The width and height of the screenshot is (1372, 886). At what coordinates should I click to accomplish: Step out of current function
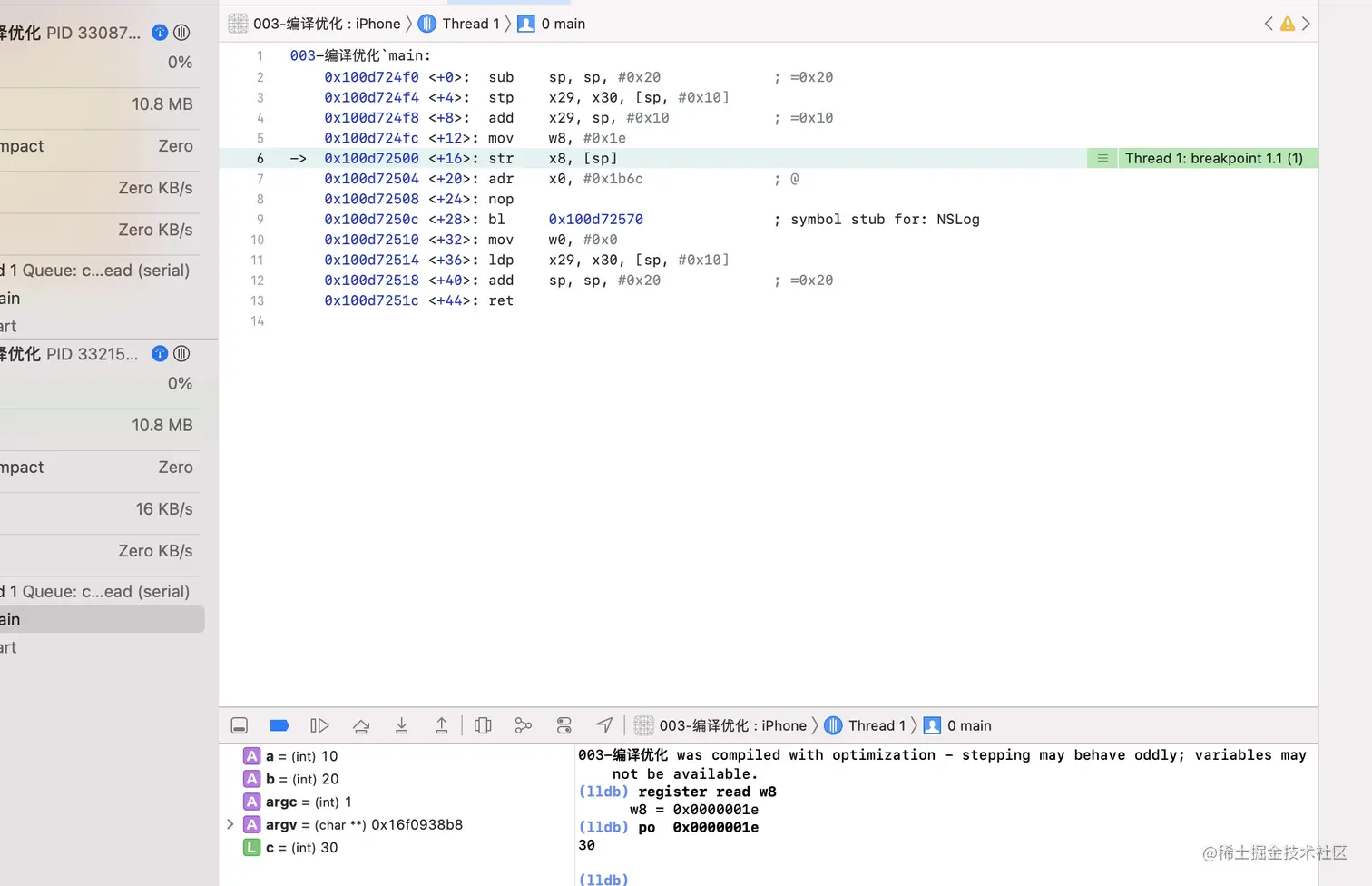pyautogui.click(x=441, y=725)
